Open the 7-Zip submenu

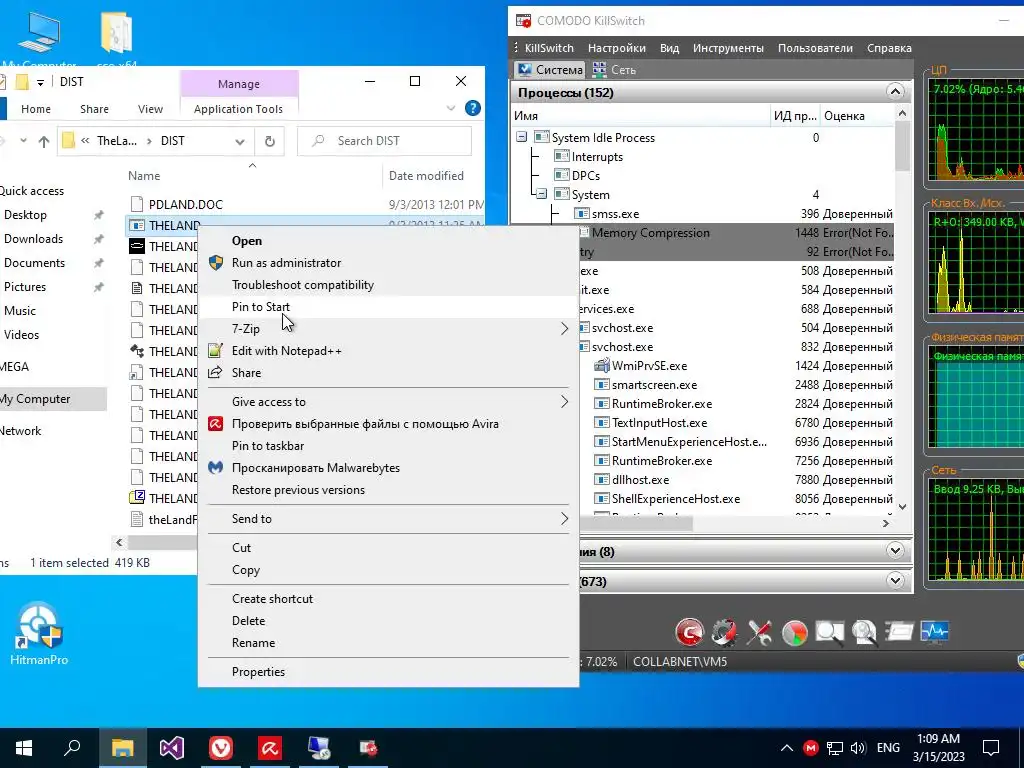click(x=388, y=329)
